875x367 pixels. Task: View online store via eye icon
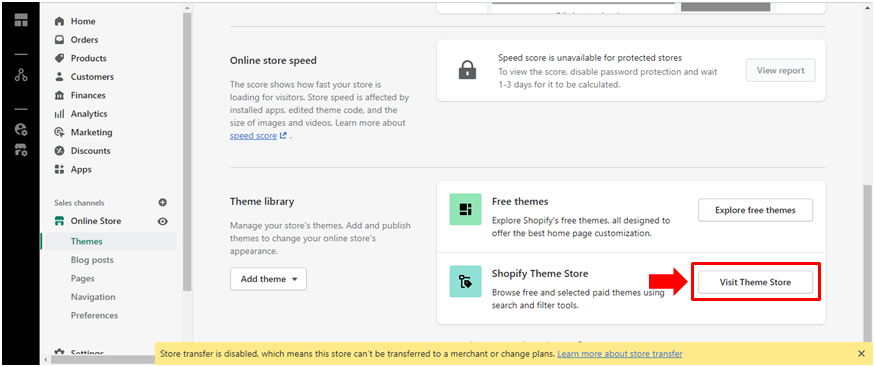(x=162, y=221)
